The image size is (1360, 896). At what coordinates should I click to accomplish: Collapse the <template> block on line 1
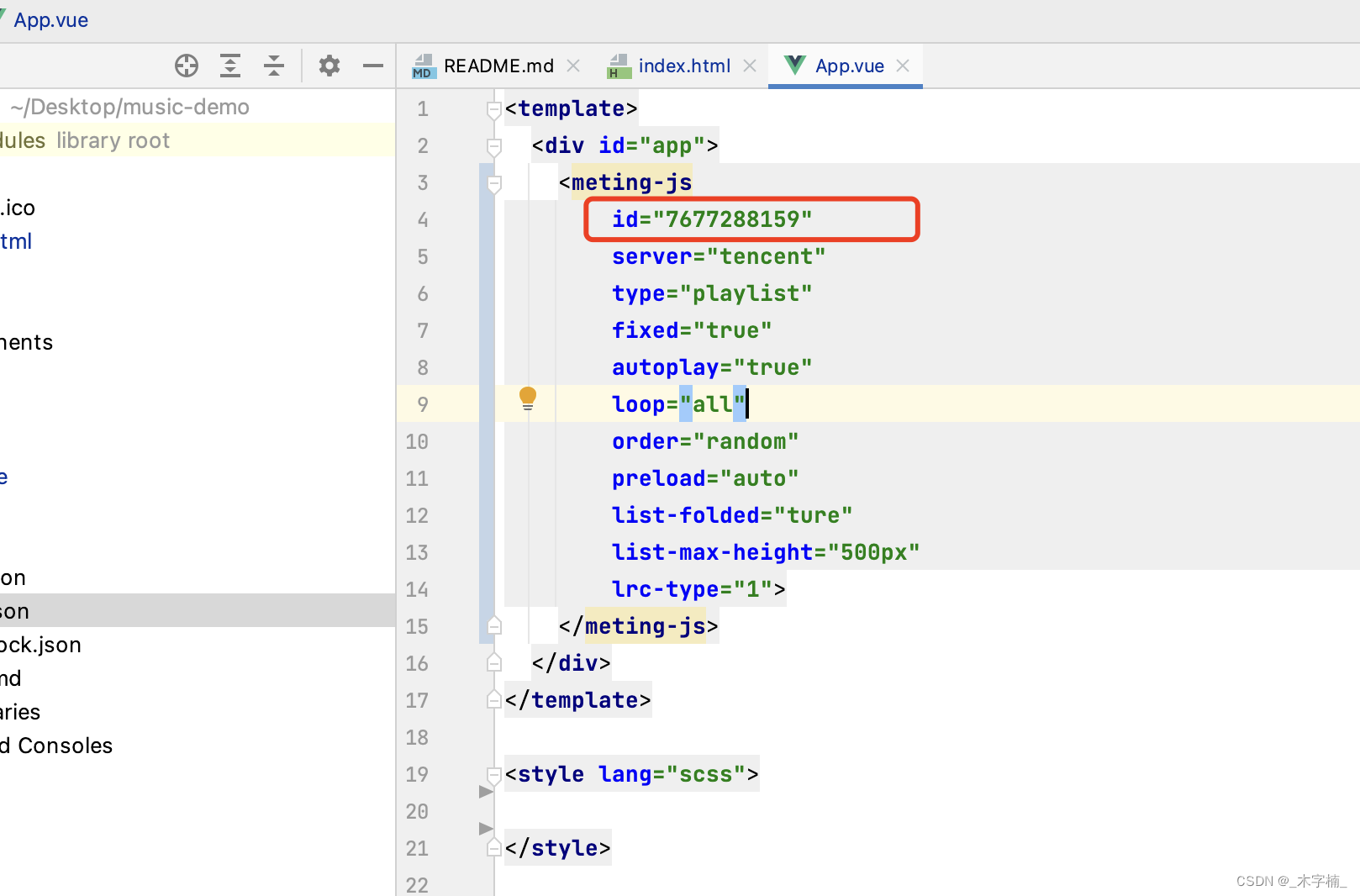(x=494, y=109)
